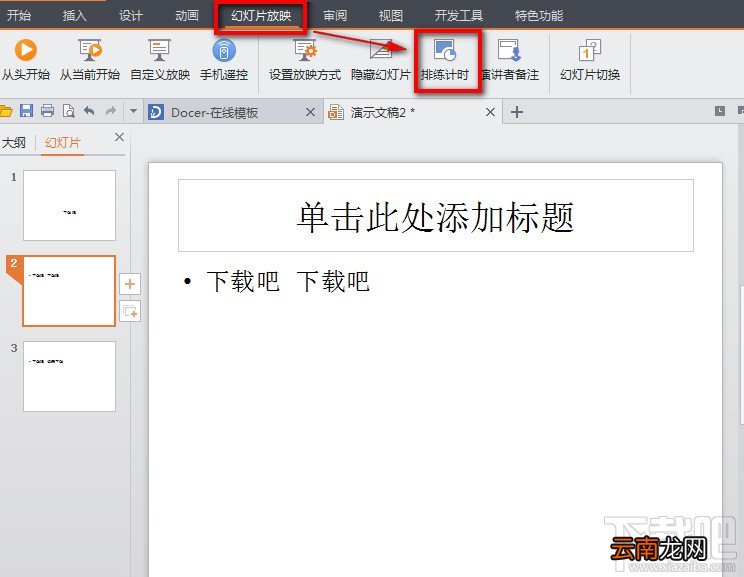Select slide 1 thumbnail

(x=69, y=205)
